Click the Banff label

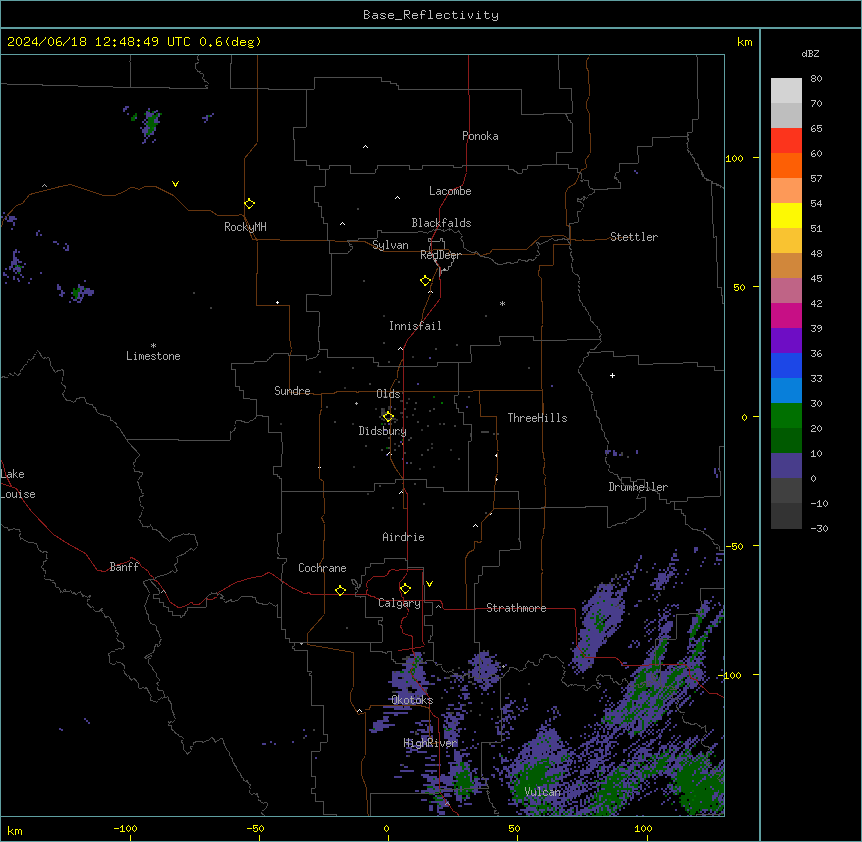(124, 567)
